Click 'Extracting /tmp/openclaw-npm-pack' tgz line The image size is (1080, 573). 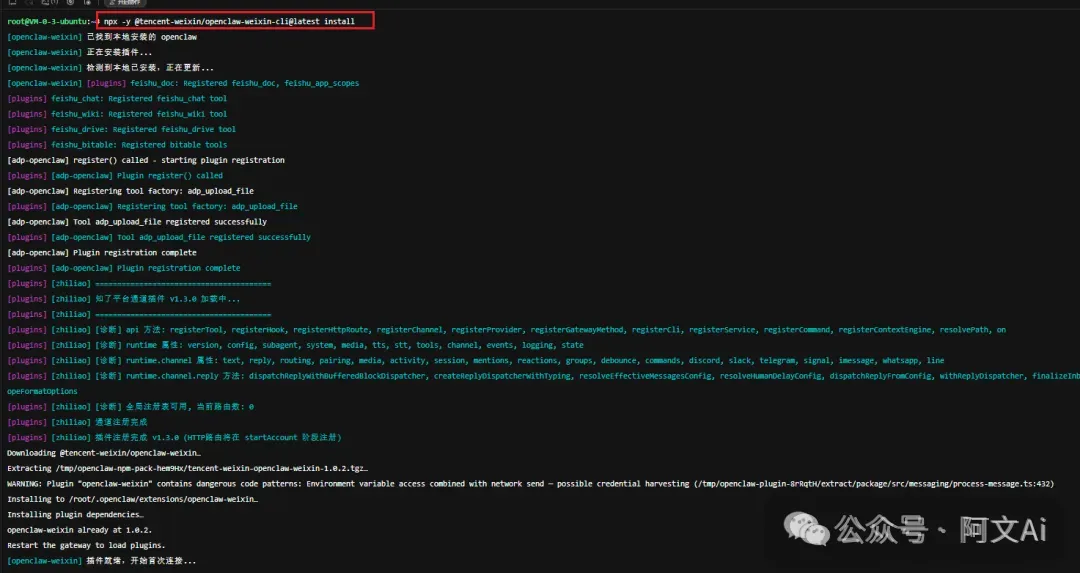pos(187,468)
